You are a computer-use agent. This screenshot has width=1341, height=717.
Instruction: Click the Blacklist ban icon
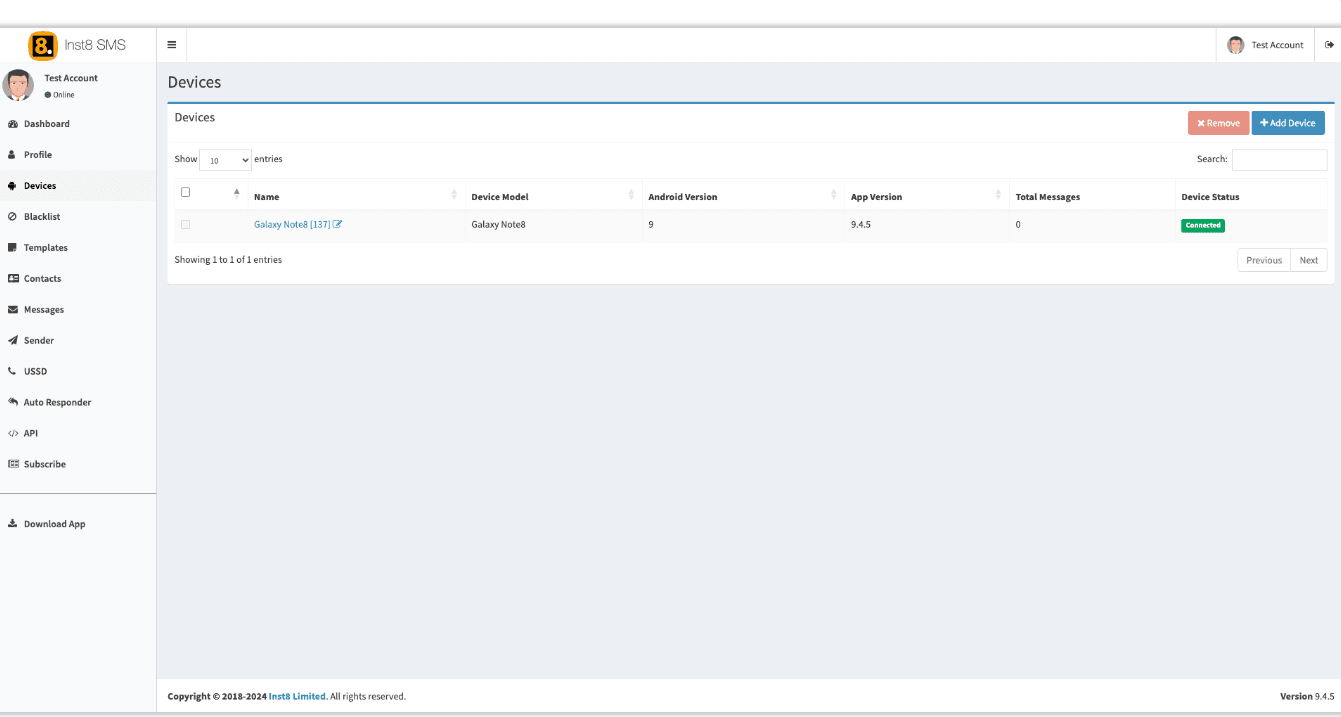13,217
